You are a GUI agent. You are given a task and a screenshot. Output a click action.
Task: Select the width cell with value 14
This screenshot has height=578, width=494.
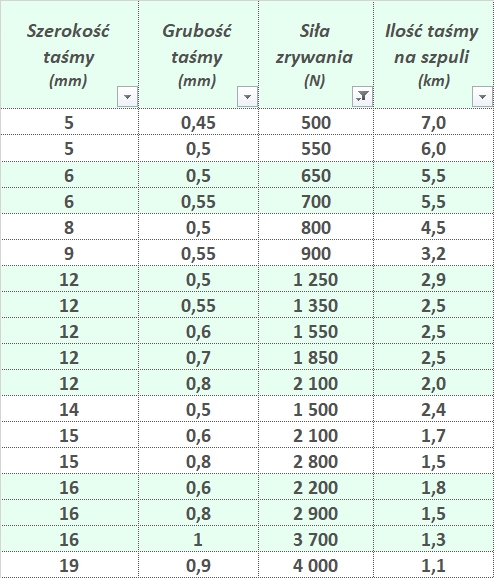click(69, 409)
